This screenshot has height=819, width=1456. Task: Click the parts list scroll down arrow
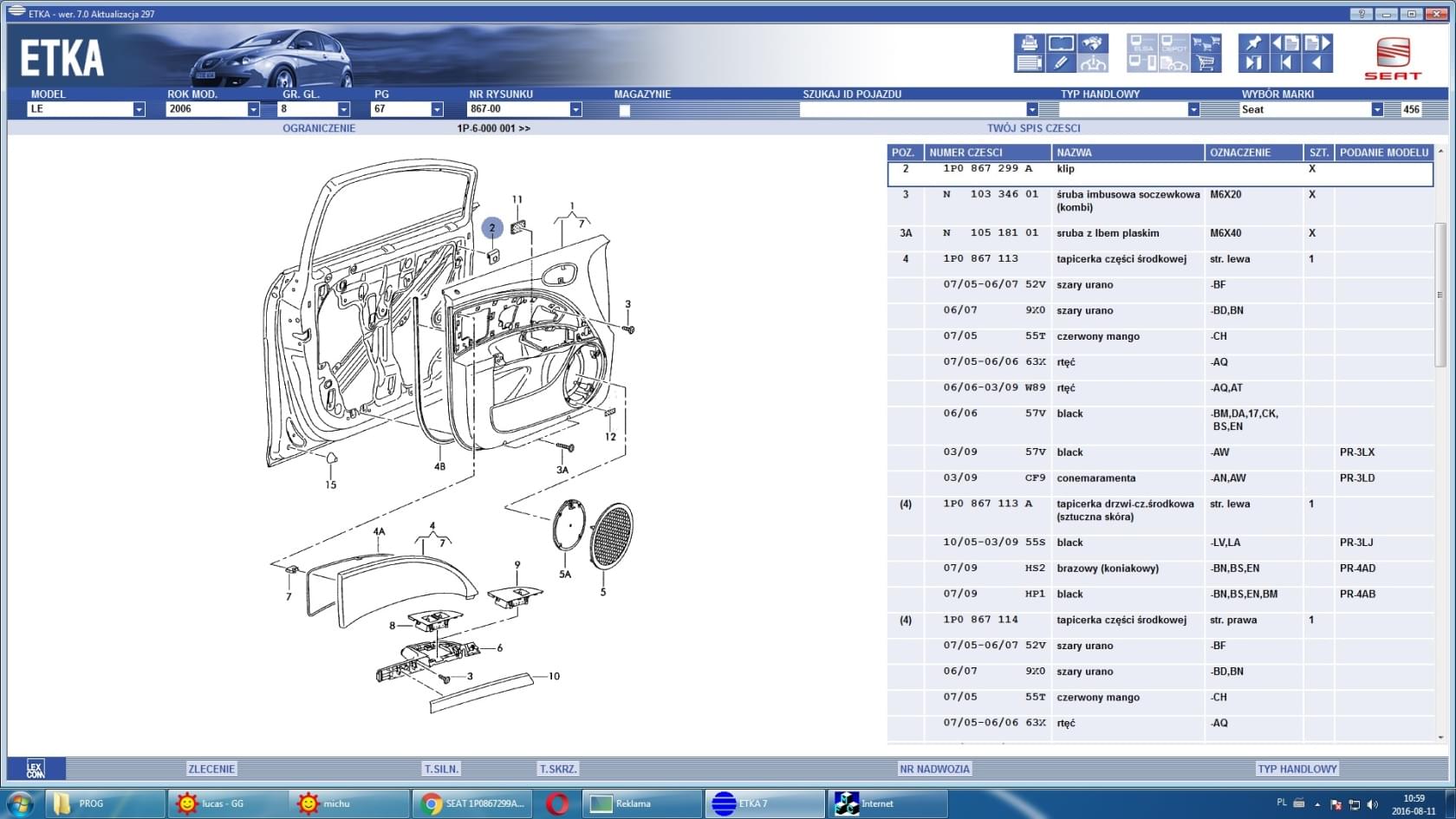pos(1440,738)
